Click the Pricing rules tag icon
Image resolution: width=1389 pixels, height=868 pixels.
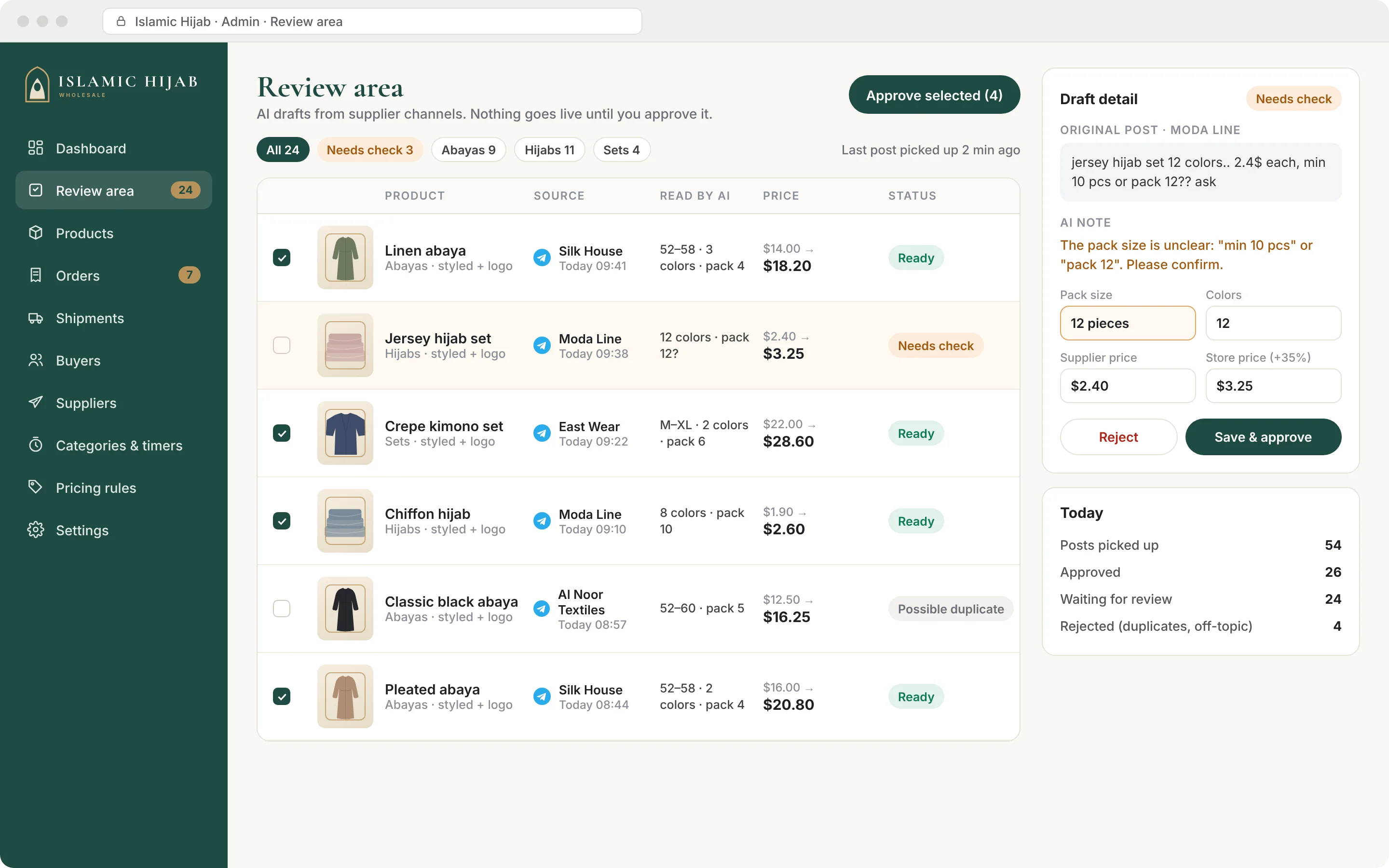(x=36, y=488)
